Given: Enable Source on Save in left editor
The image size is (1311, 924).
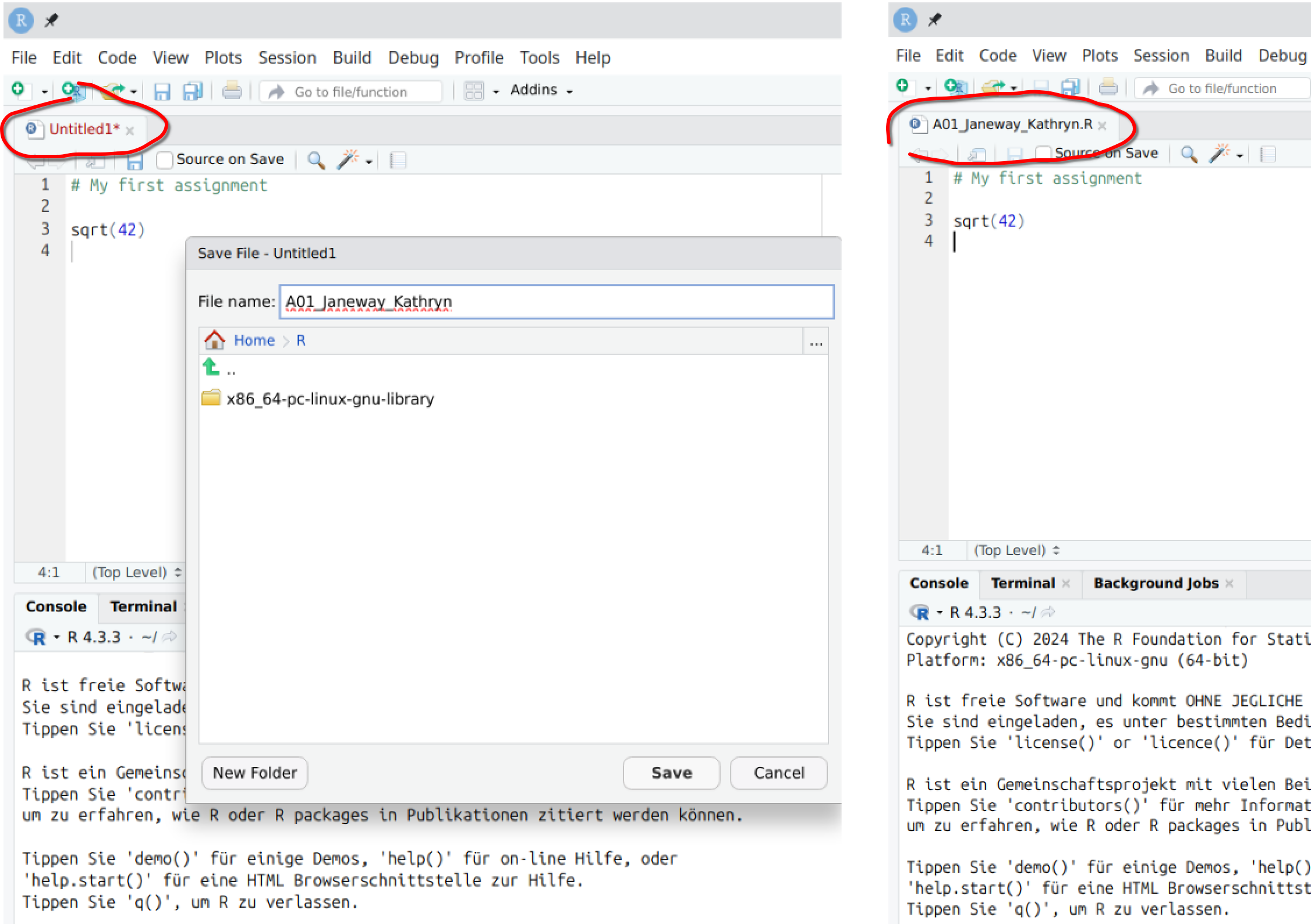Looking at the screenshot, I should [x=165, y=159].
